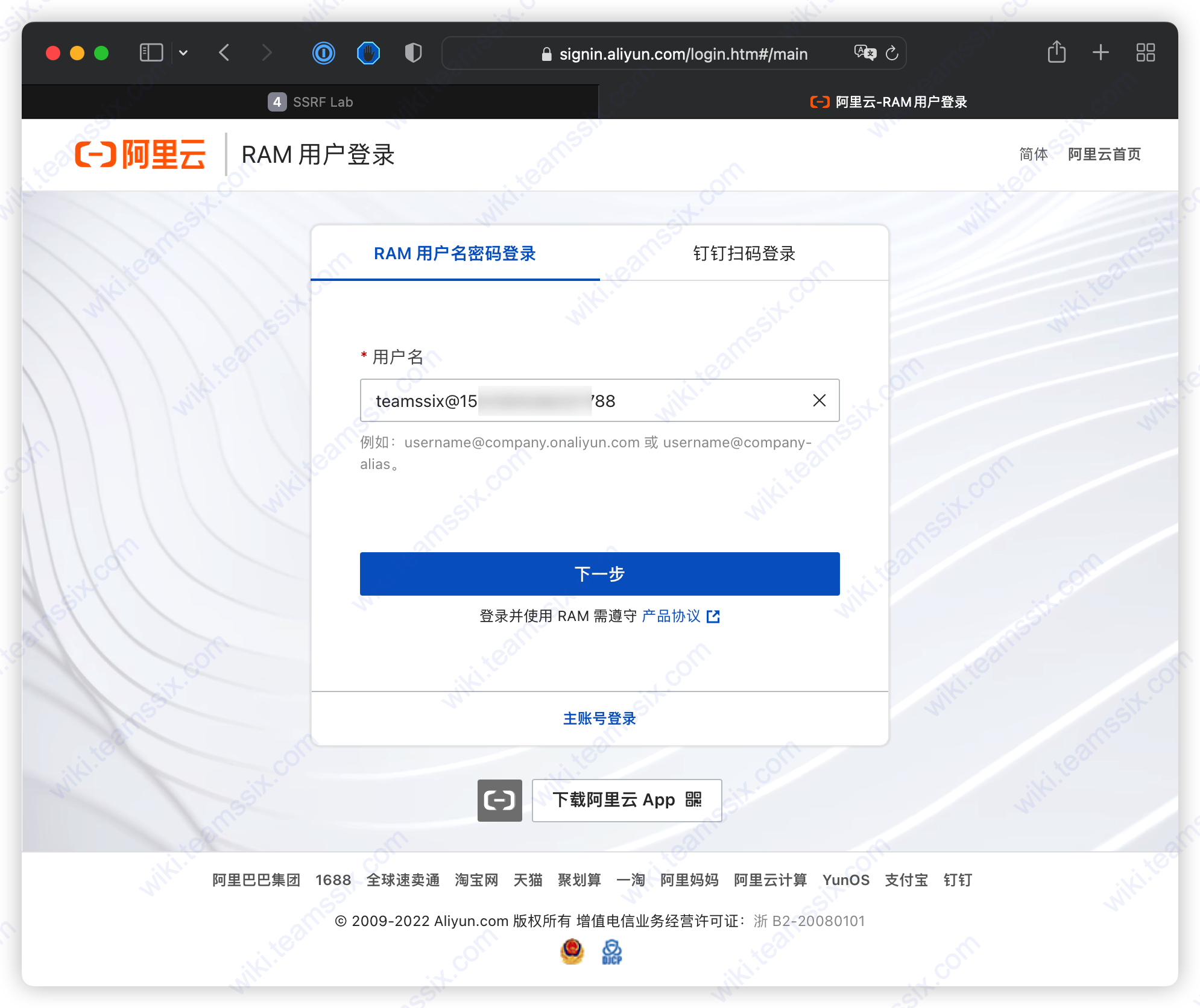Click the 下一步 button
The height and width of the screenshot is (1008, 1200).
599,574
